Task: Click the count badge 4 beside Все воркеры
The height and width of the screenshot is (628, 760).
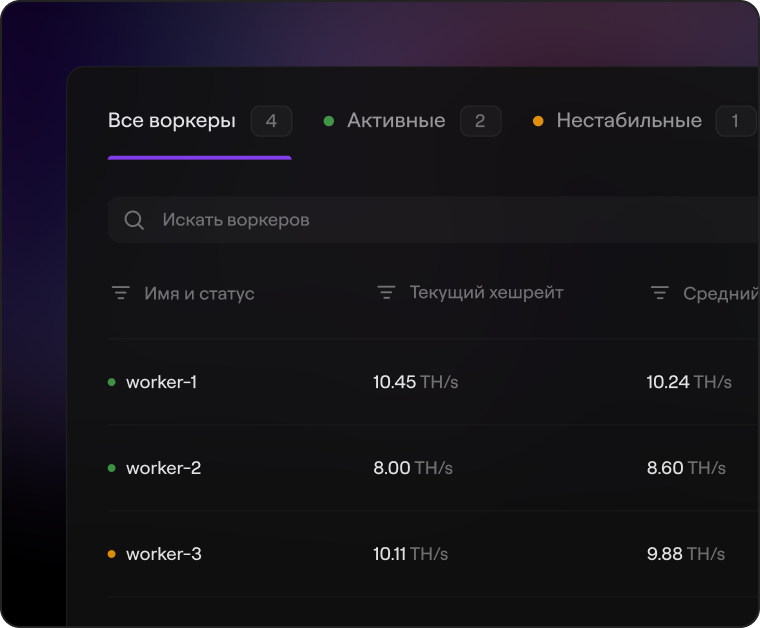Action: [271, 121]
